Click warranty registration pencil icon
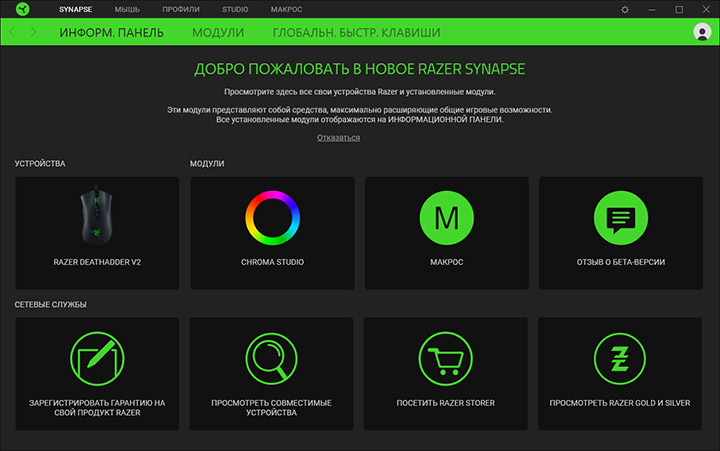The width and height of the screenshot is (720, 451). (97, 359)
